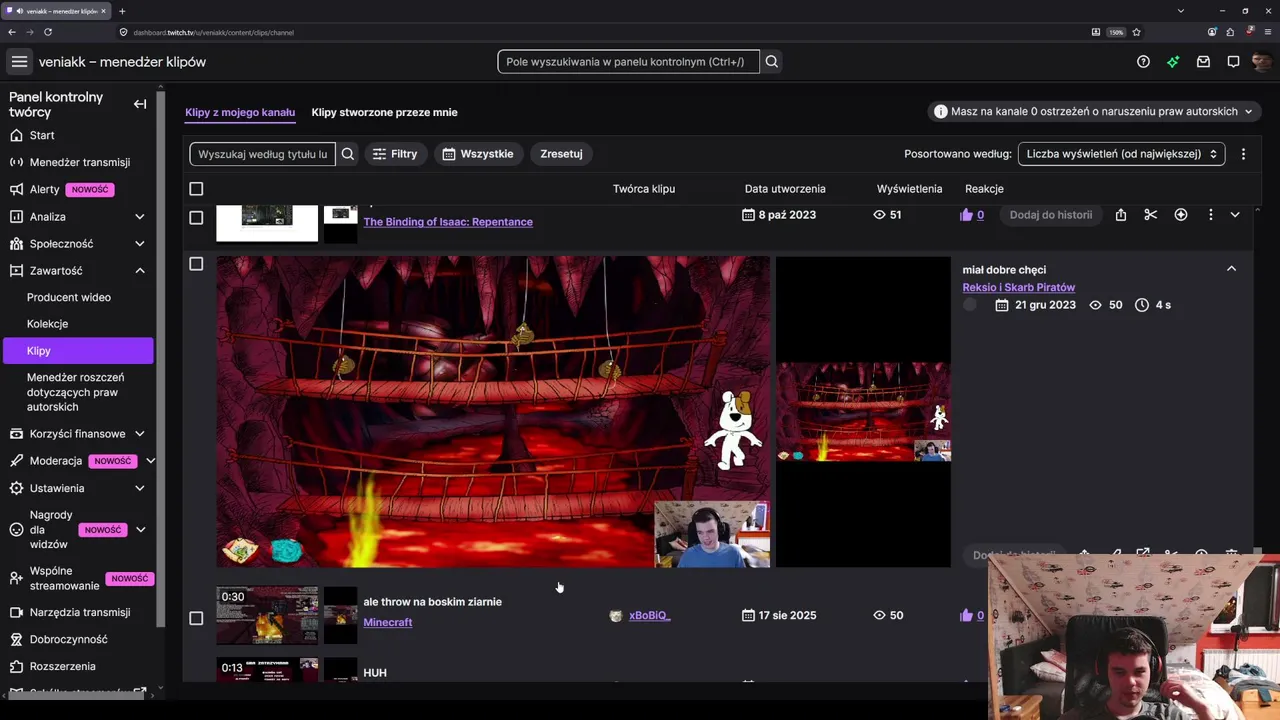The height and width of the screenshot is (720, 1280).
Task: Open Menedżer transmisji in the sidebar
Action: 78,163
